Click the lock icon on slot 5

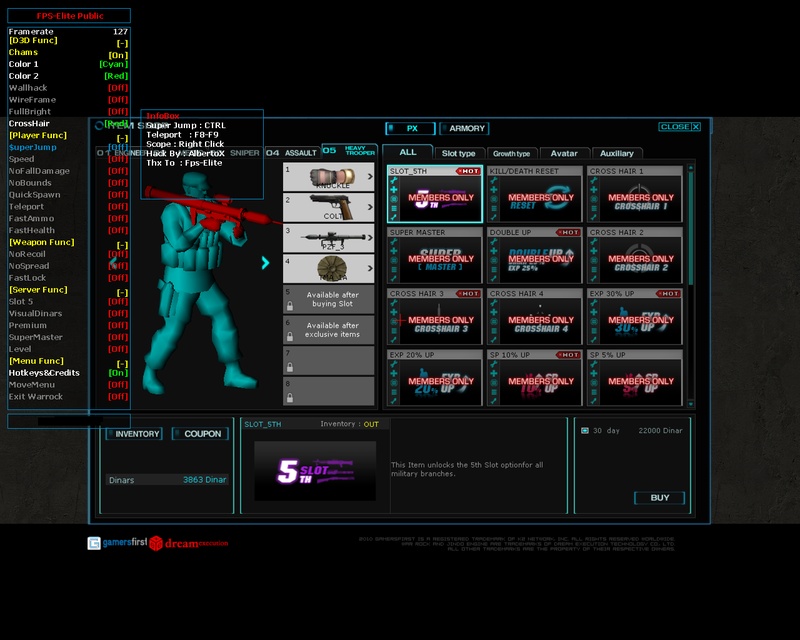click(290, 306)
